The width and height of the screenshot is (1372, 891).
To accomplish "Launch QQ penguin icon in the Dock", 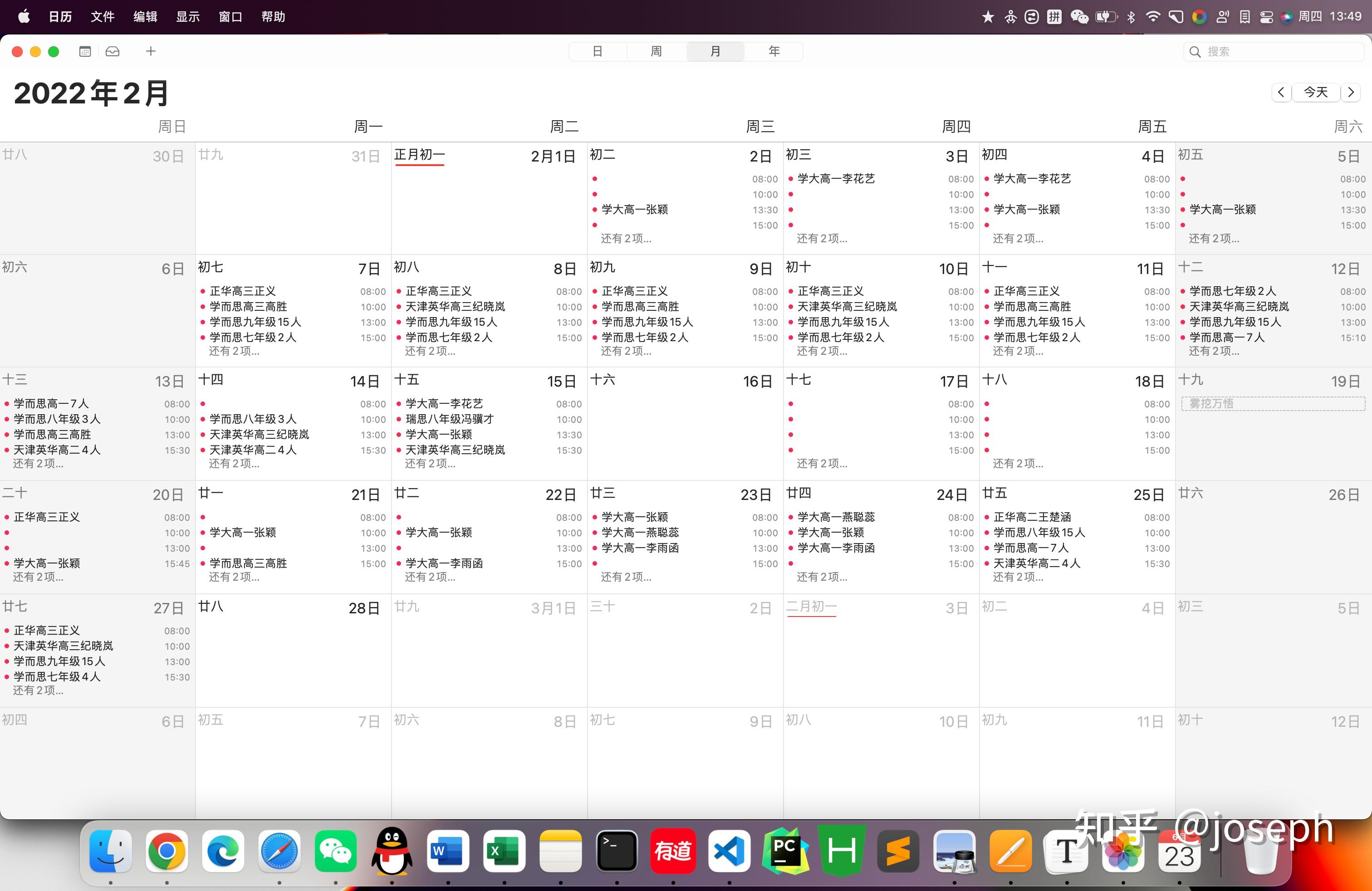I will point(392,851).
